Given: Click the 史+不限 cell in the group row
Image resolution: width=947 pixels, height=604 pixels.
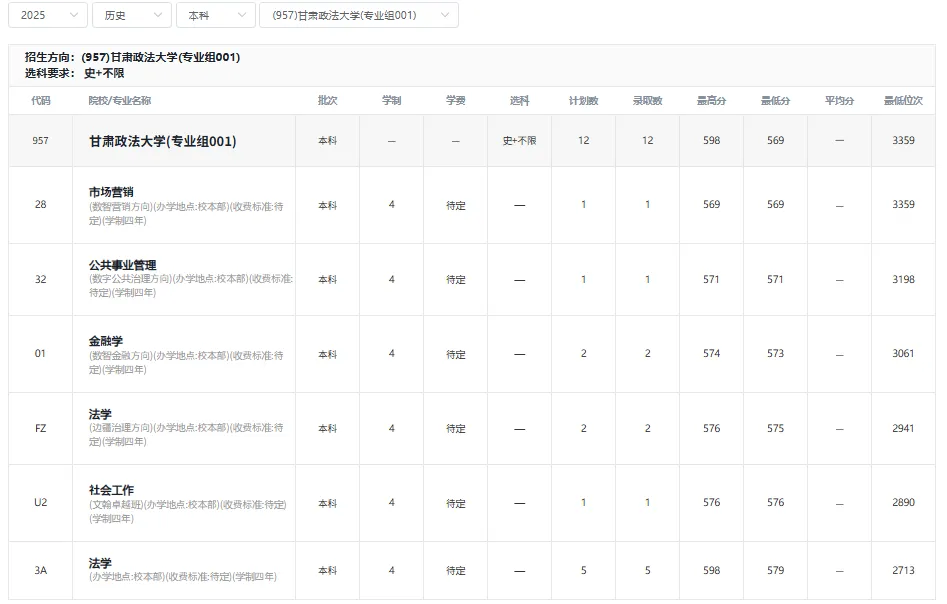Looking at the screenshot, I should pyautogui.click(x=519, y=141).
